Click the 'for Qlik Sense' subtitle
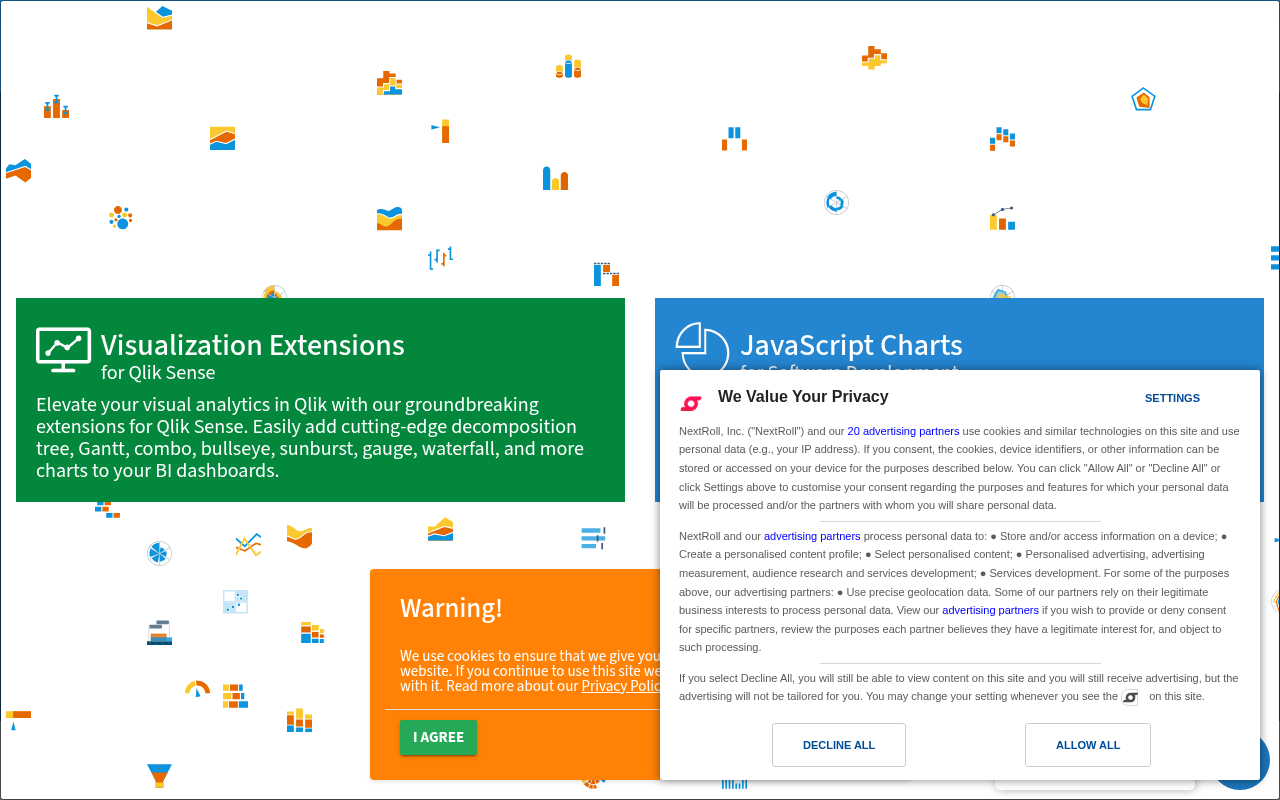 (x=158, y=373)
